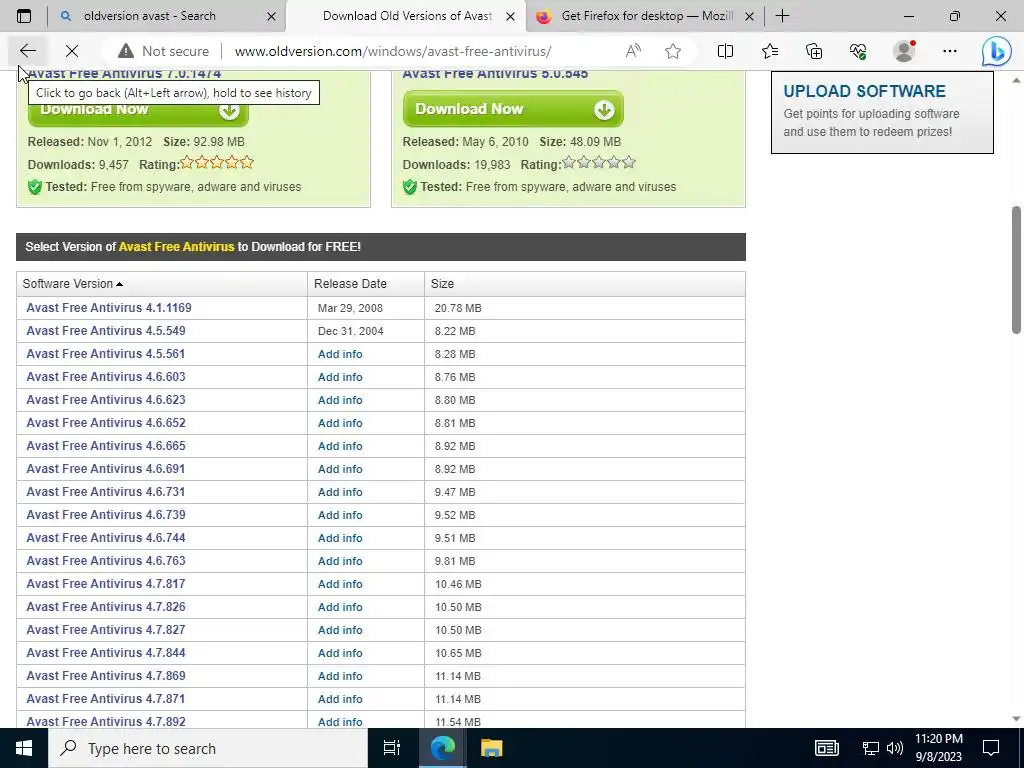Click Add info for version 4.7.826
The width and height of the screenshot is (1024, 768).
[x=340, y=607]
